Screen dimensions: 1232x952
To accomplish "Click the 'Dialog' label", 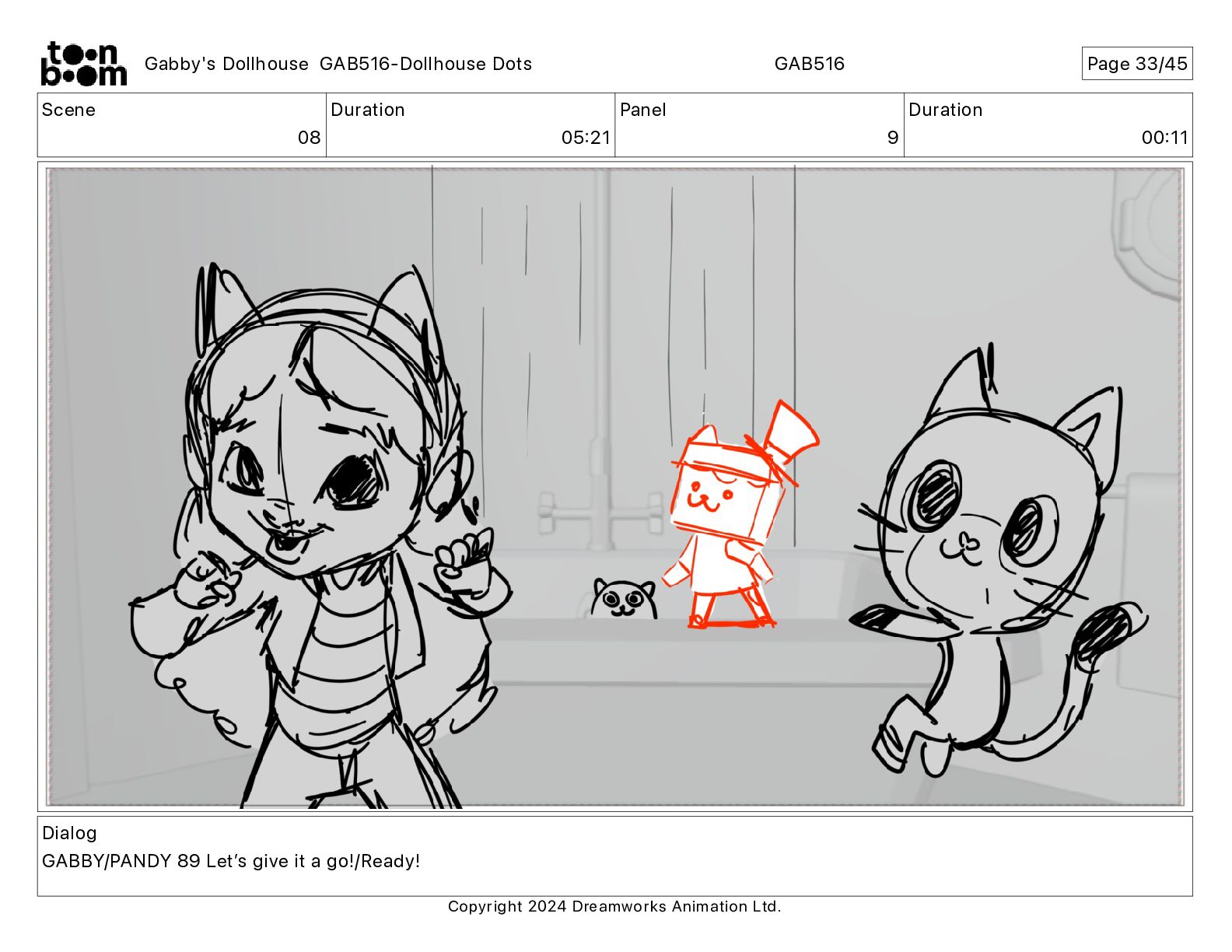I will 69,833.
